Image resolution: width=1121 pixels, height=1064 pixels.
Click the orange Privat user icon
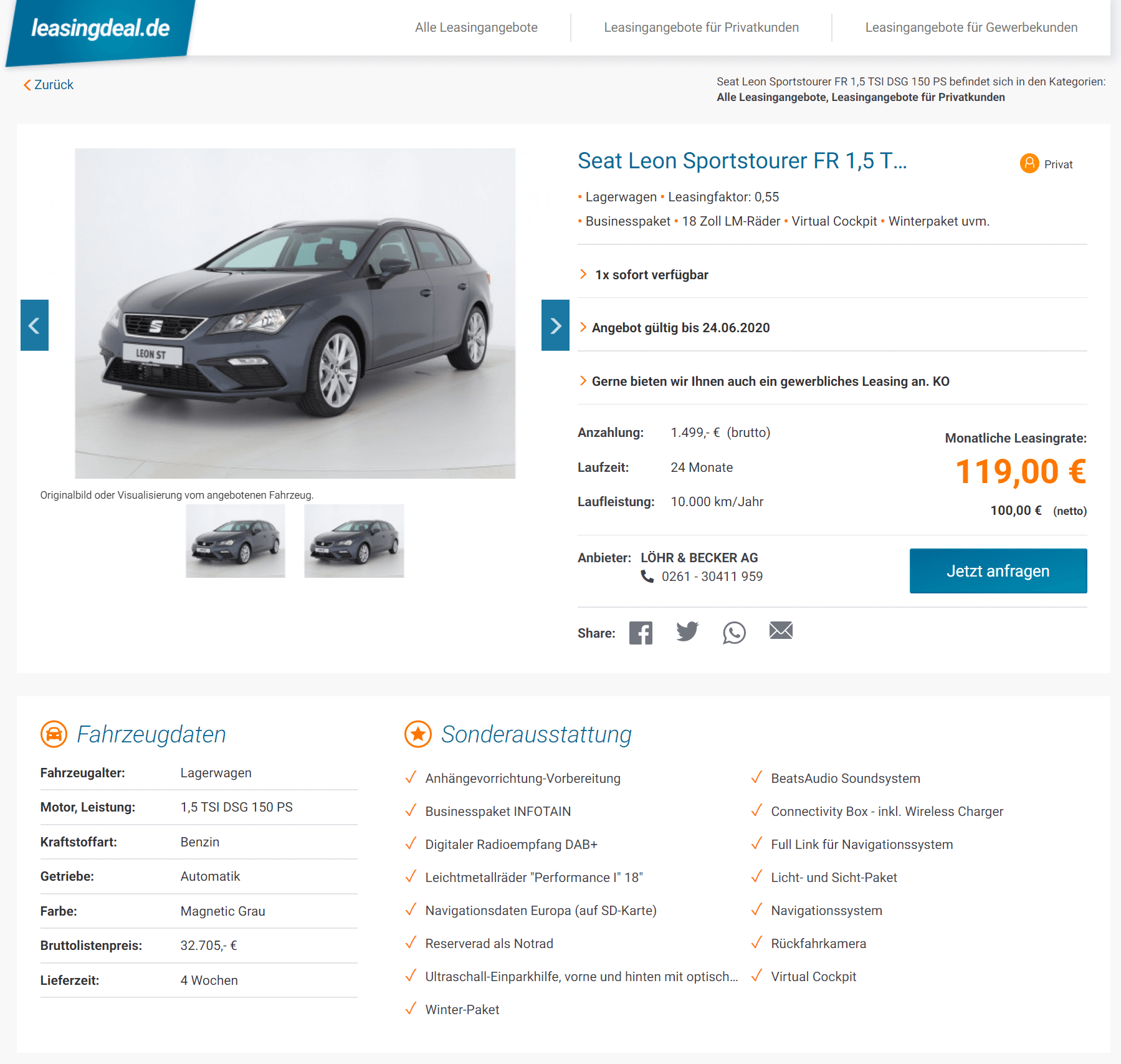(1029, 164)
